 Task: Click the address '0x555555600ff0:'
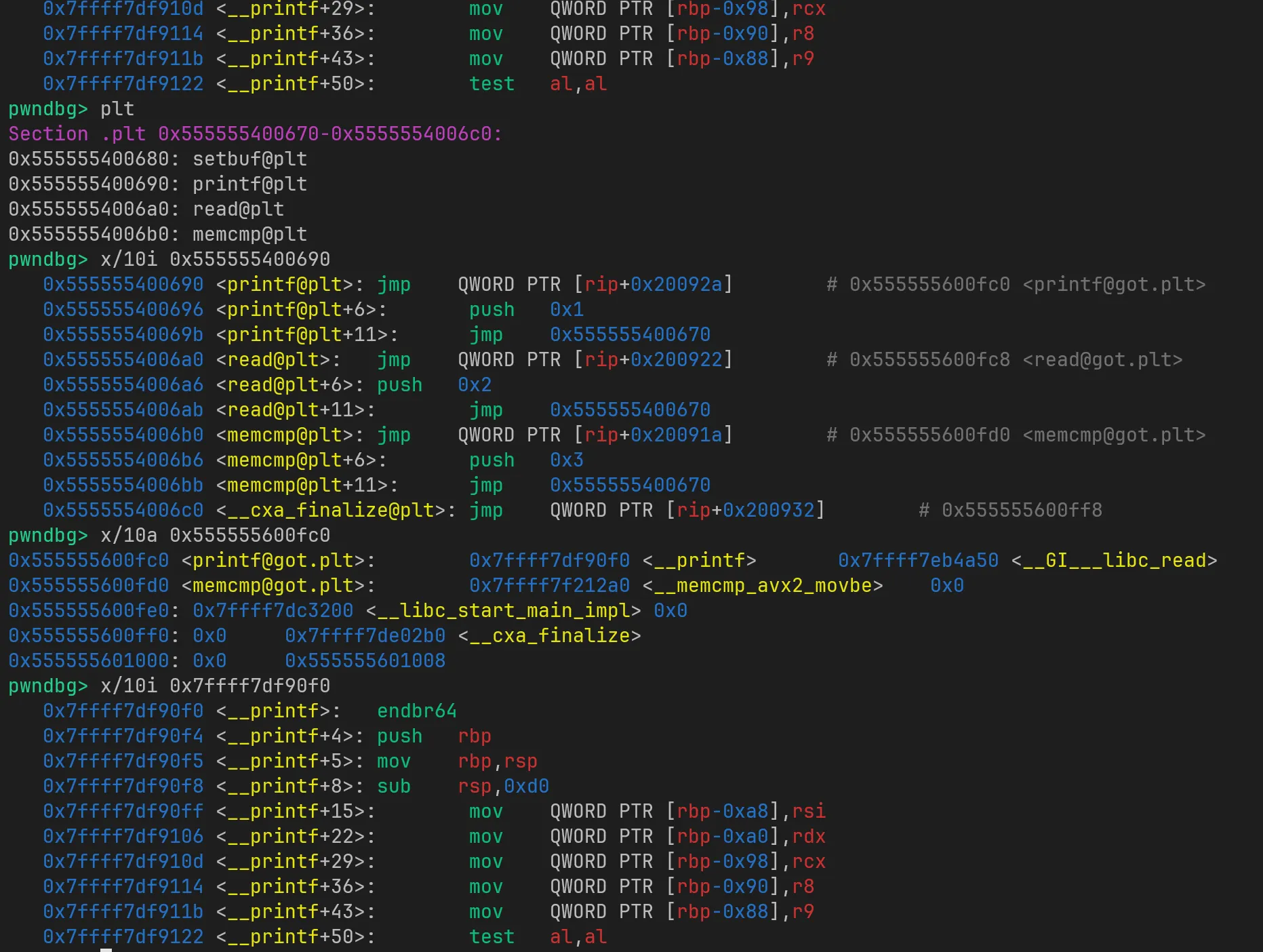click(x=94, y=636)
